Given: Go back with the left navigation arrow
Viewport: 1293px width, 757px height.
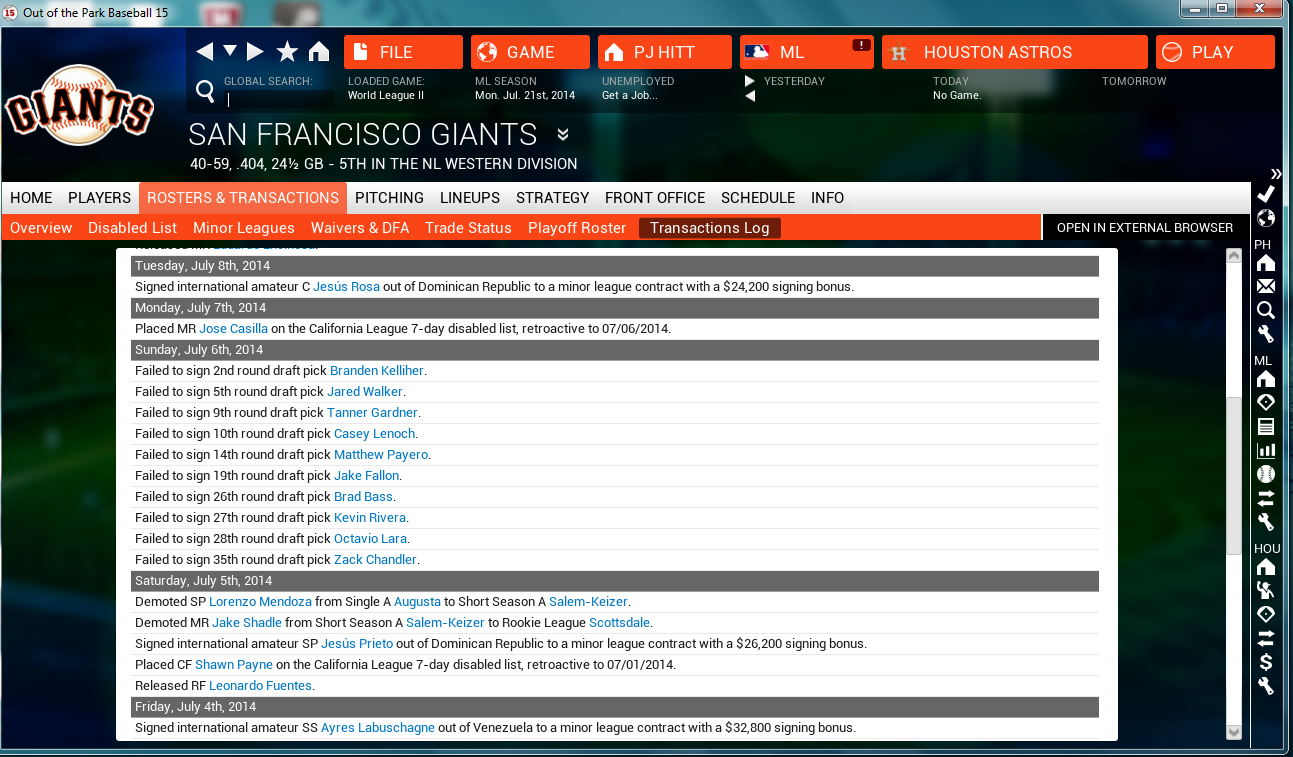Looking at the screenshot, I should click(x=205, y=52).
